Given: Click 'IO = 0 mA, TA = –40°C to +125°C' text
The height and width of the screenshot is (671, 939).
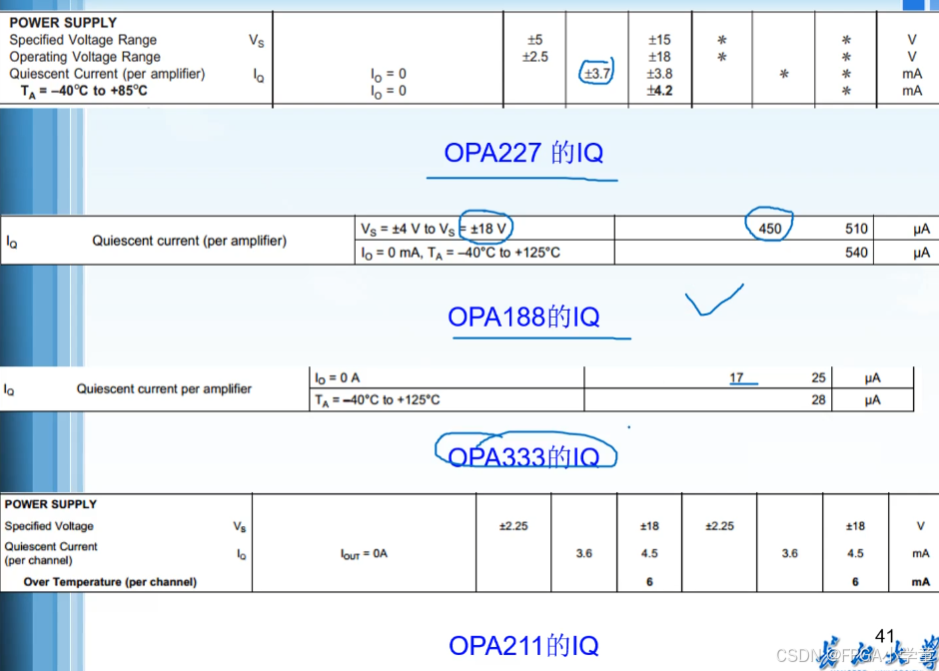Looking at the screenshot, I should (461, 253).
